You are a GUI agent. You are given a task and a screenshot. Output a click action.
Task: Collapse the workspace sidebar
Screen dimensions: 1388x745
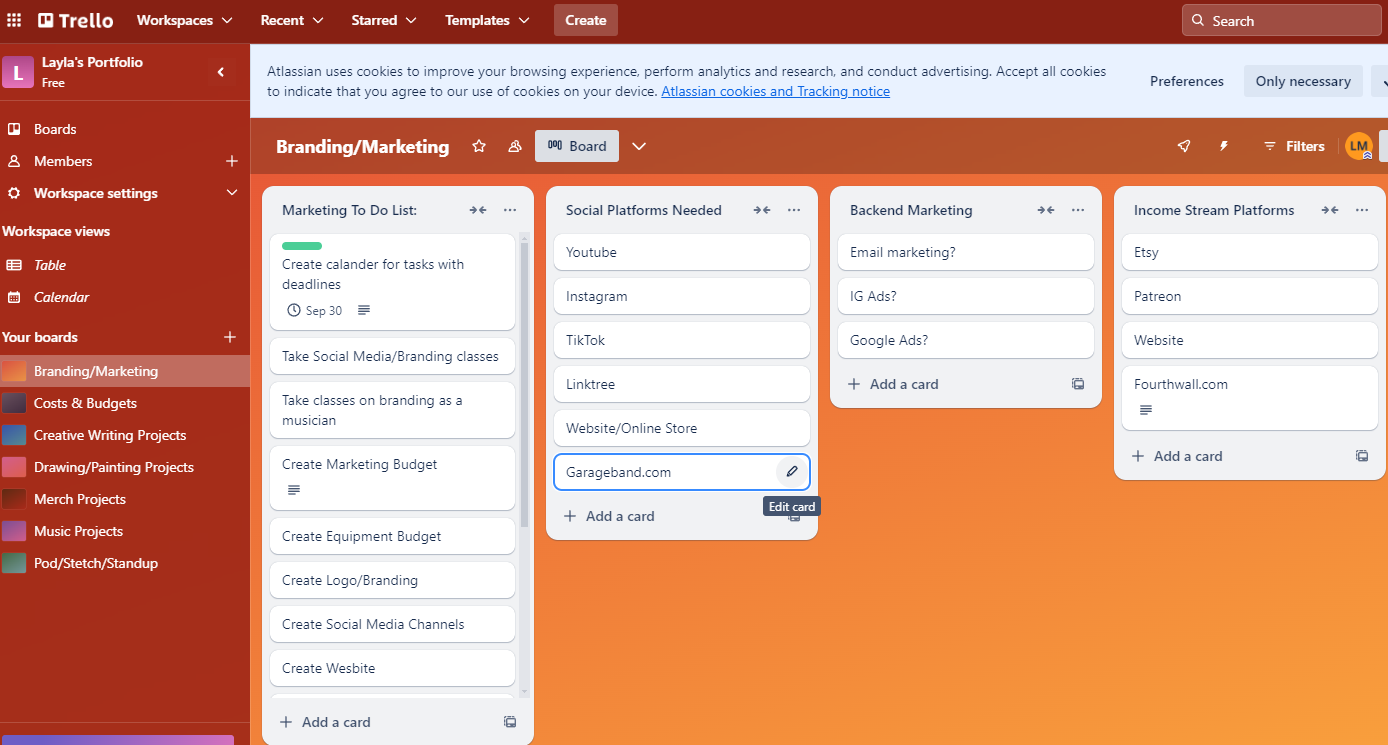coord(221,72)
